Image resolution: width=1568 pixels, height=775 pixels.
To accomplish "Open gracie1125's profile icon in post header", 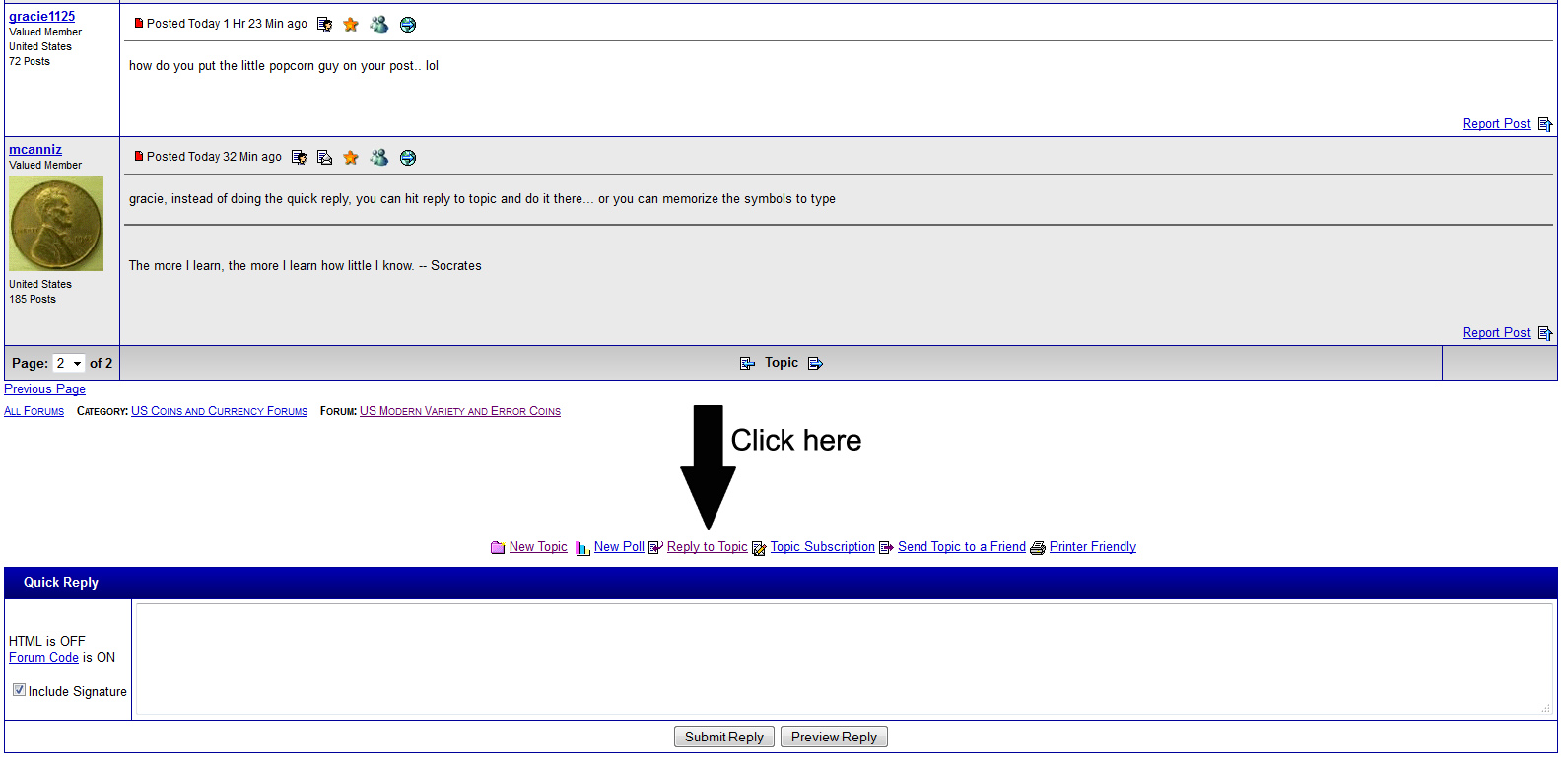I will [324, 24].
